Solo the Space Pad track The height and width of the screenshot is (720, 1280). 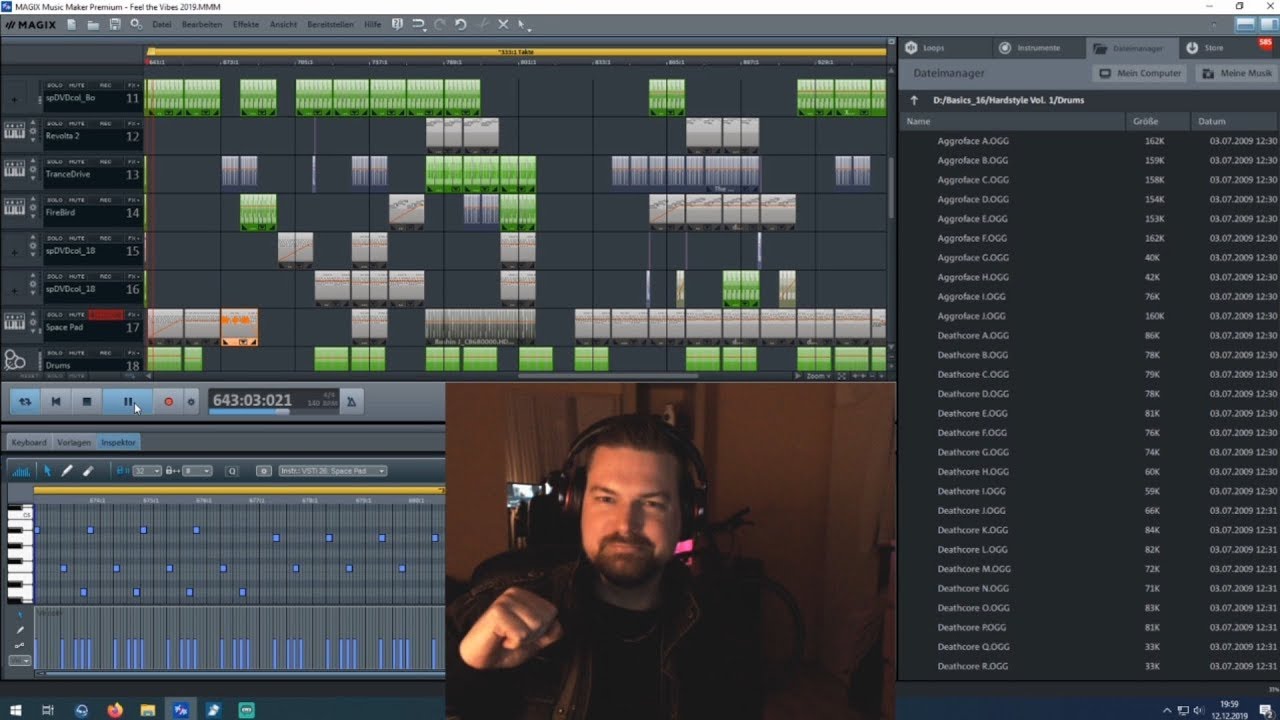pyautogui.click(x=55, y=315)
